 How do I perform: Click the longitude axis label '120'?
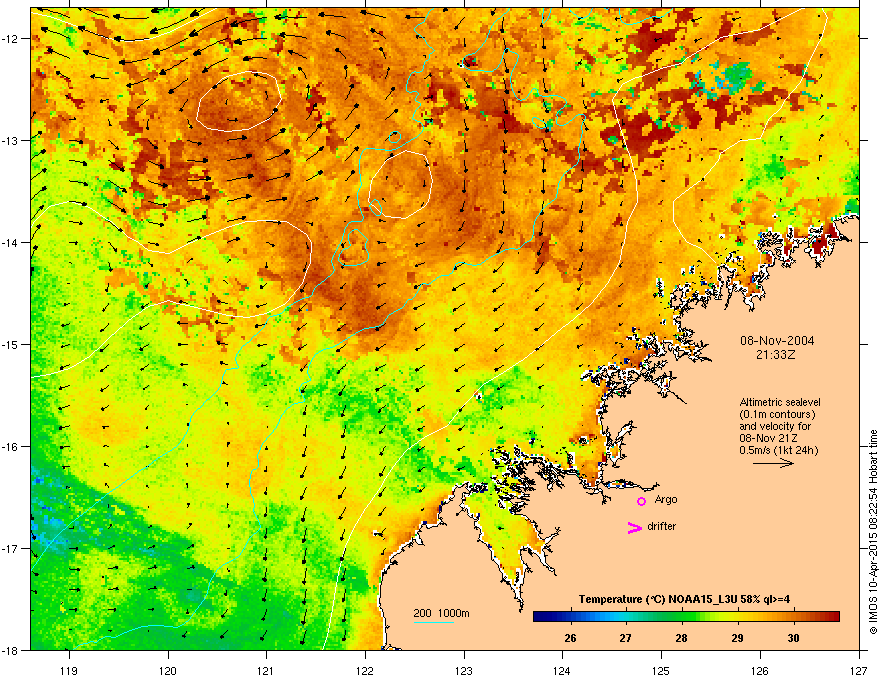coord(168,670)
